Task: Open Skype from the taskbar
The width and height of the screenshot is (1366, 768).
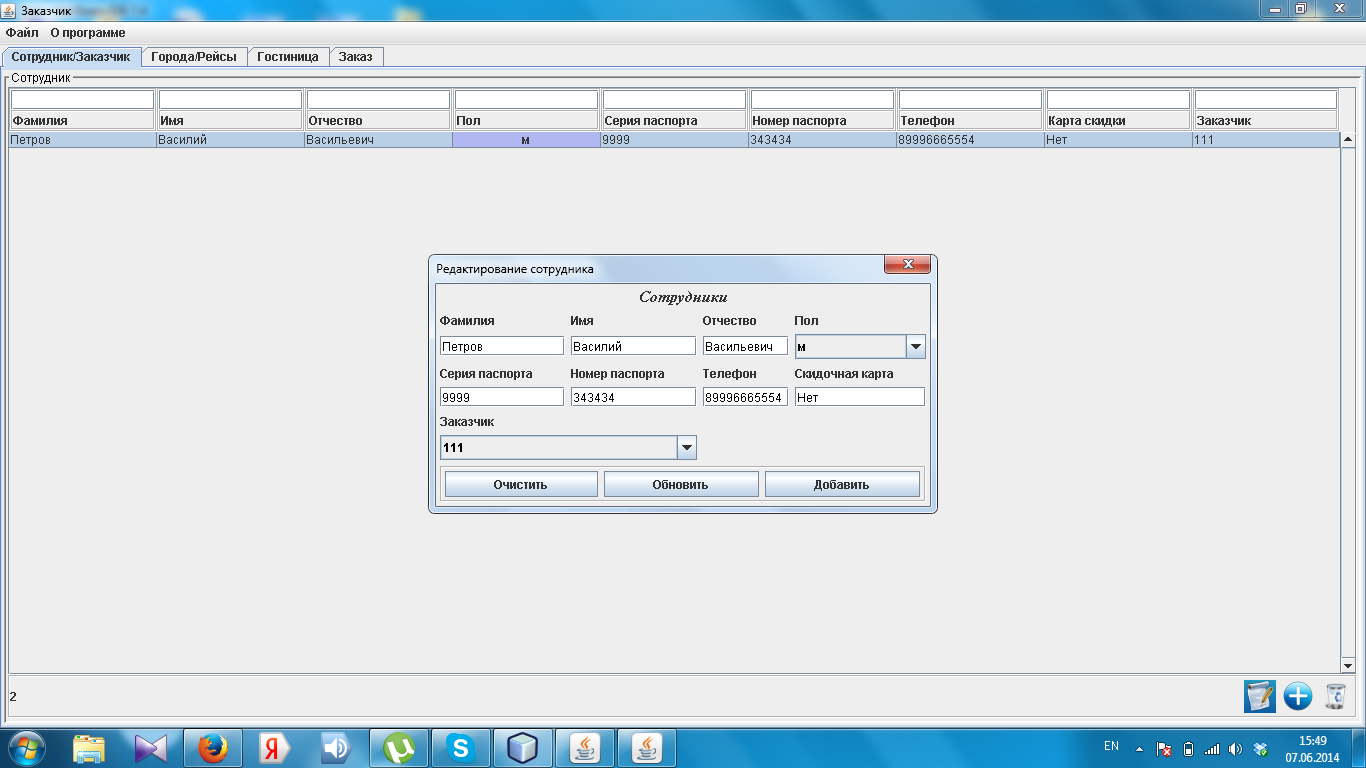Action: pos(460,748)
